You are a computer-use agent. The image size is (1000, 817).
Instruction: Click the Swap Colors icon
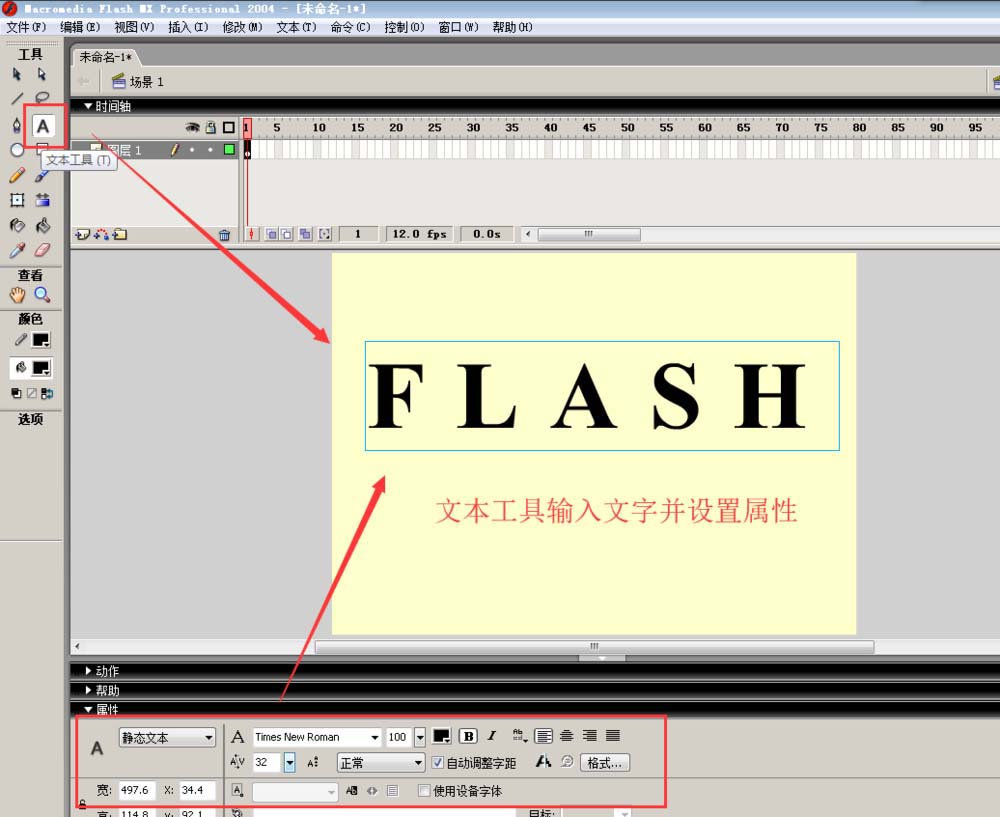[x=47, y=394]
